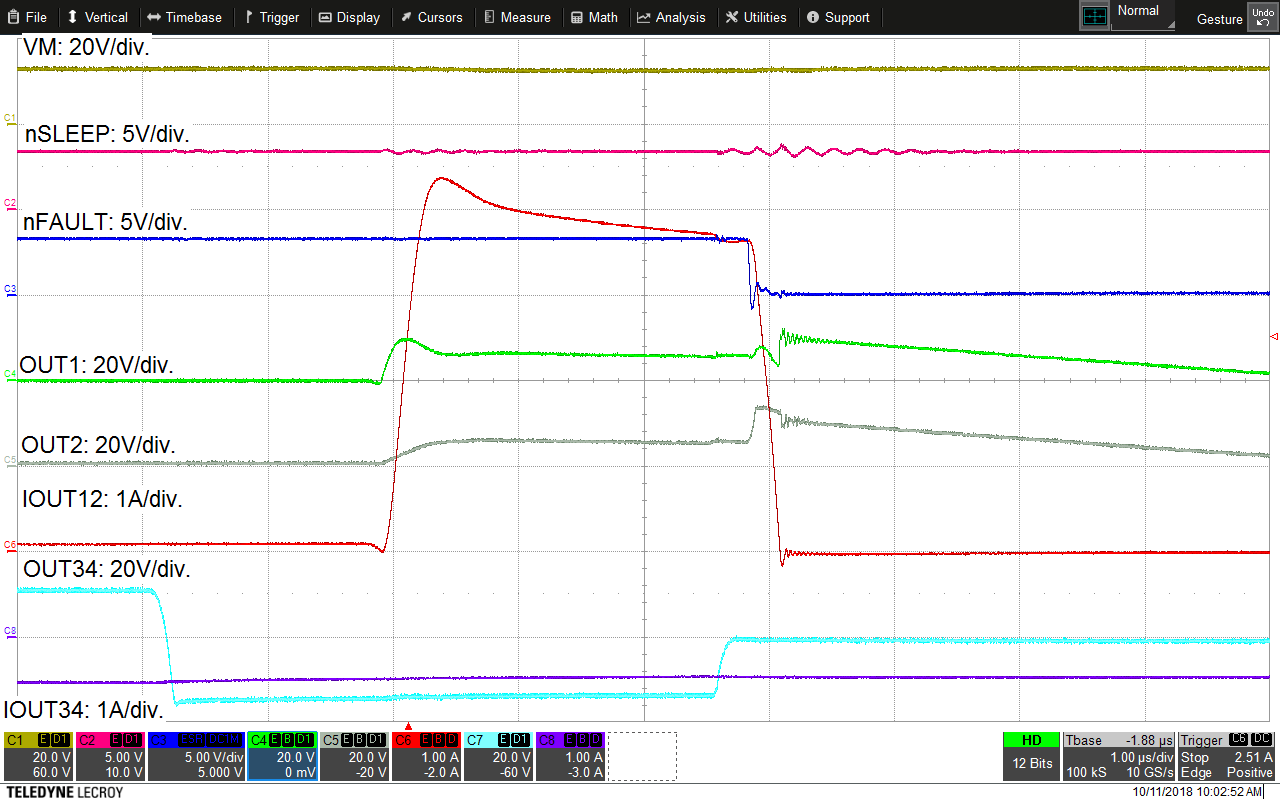Open the pink C2 channel descriptor
Image resolution: width=1280 pixels, height=800 pixels.
(x=110, y=756)
